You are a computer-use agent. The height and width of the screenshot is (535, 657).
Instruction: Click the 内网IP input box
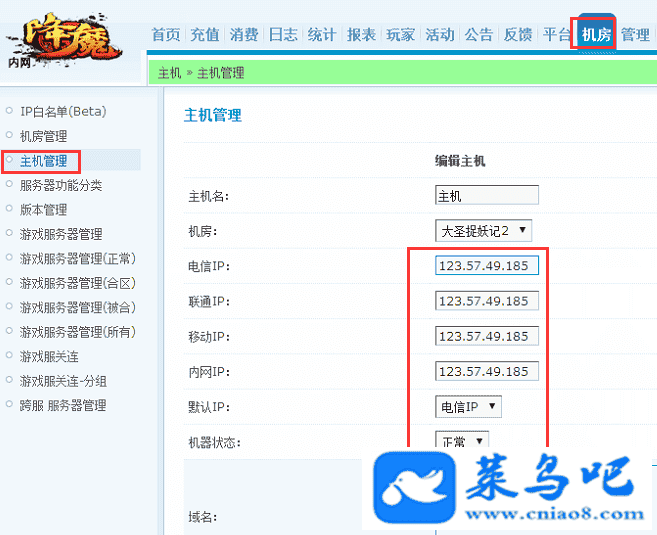[487, 371]
